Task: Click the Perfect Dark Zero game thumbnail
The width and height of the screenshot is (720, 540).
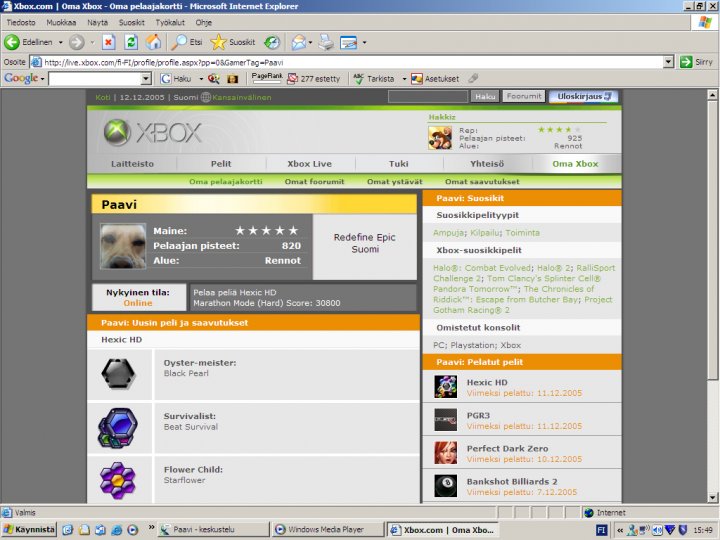Action: [x=445, y=452]
